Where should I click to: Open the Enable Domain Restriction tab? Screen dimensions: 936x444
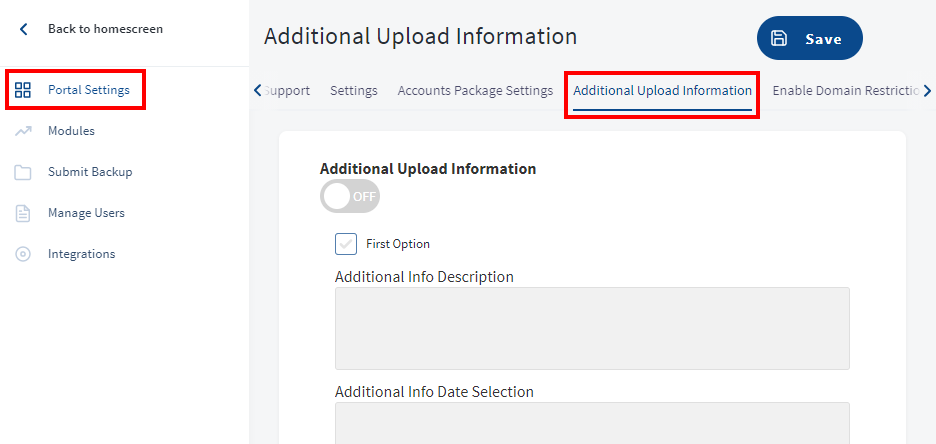(846, 91)
